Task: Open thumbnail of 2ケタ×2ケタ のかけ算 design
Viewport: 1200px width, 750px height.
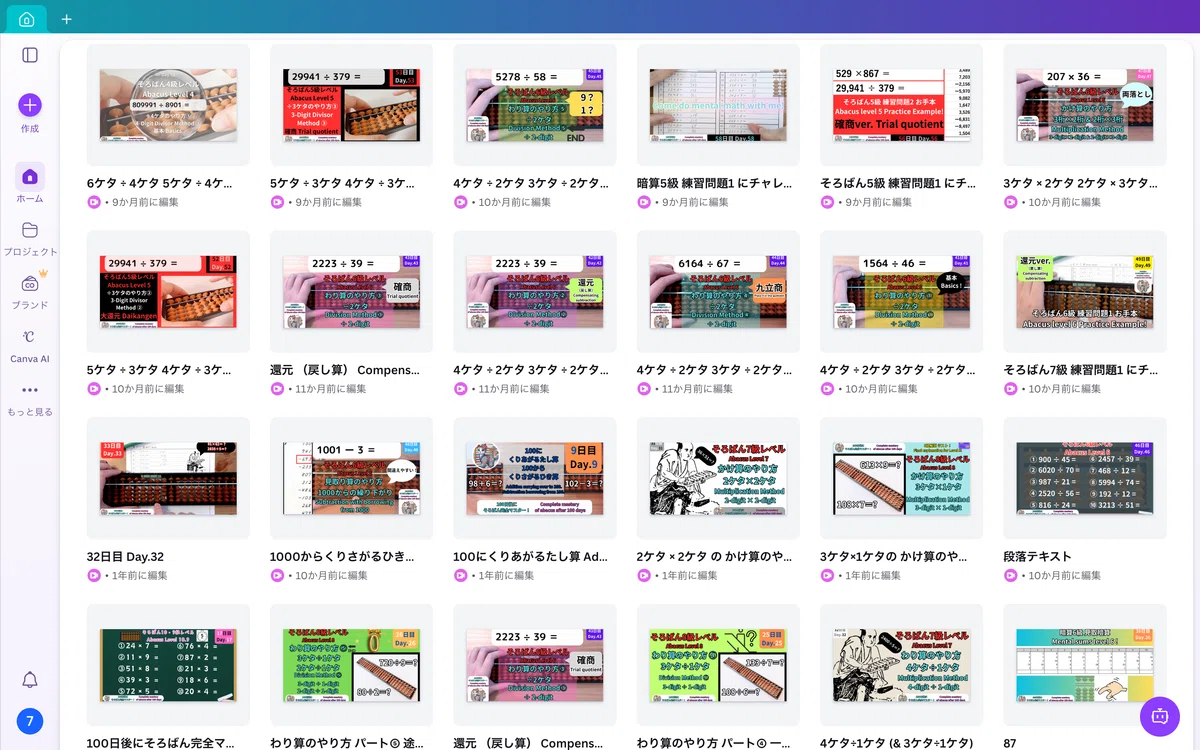Action: (x=718, y=478)
